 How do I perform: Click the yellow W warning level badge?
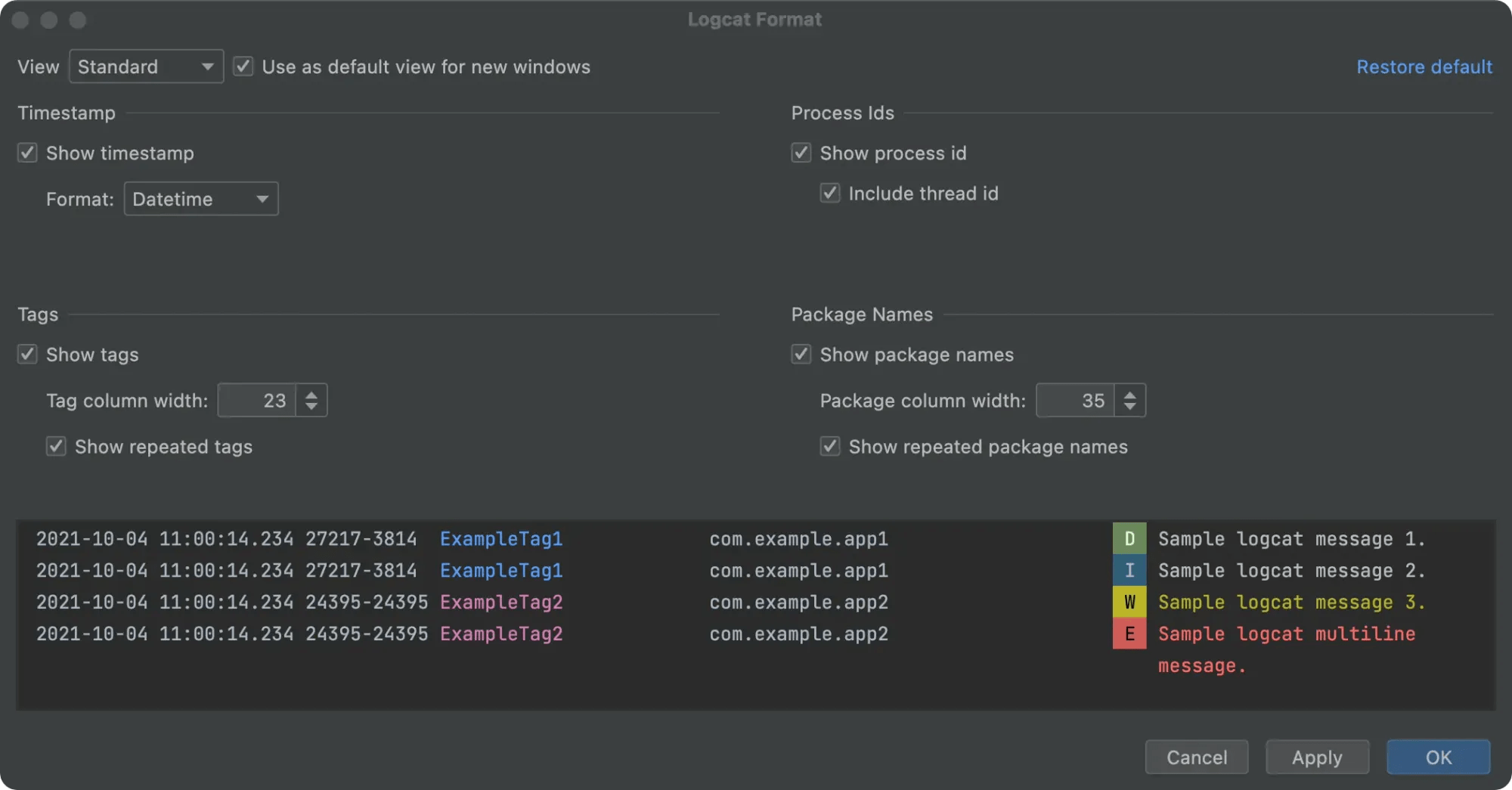(x=1129, y=602)
